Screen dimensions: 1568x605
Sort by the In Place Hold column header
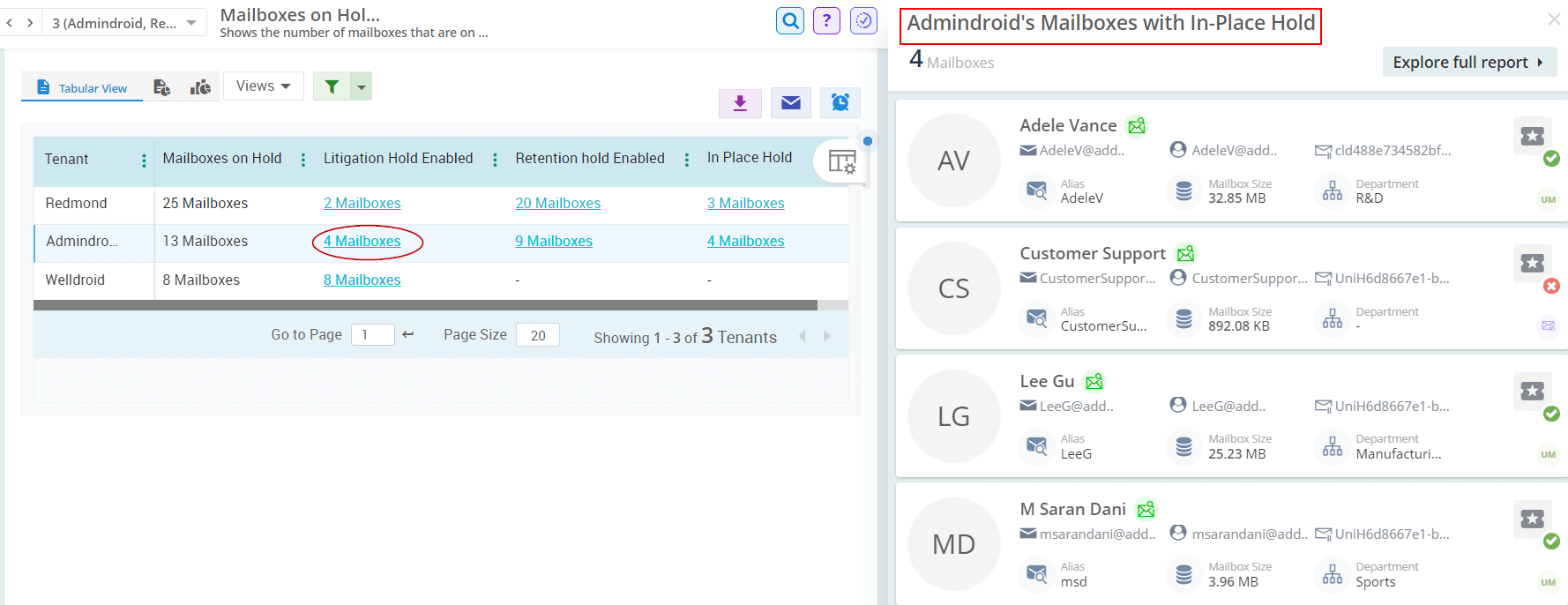point(750,157)
